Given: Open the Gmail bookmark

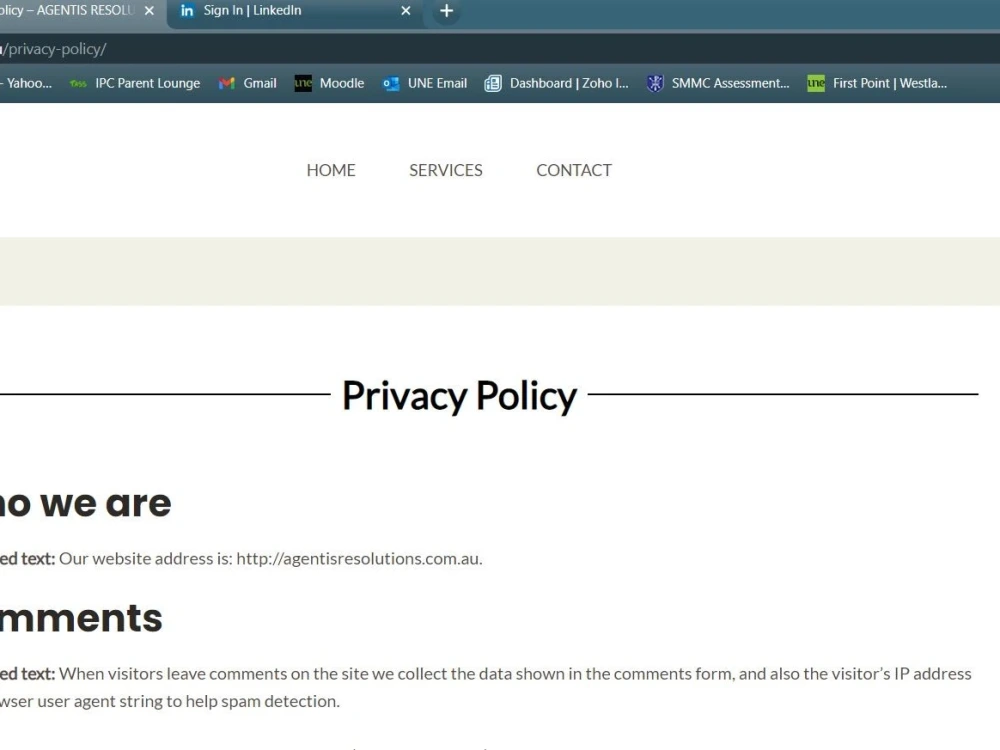Looking at the screenshot, I should click(x=247, y=84).
